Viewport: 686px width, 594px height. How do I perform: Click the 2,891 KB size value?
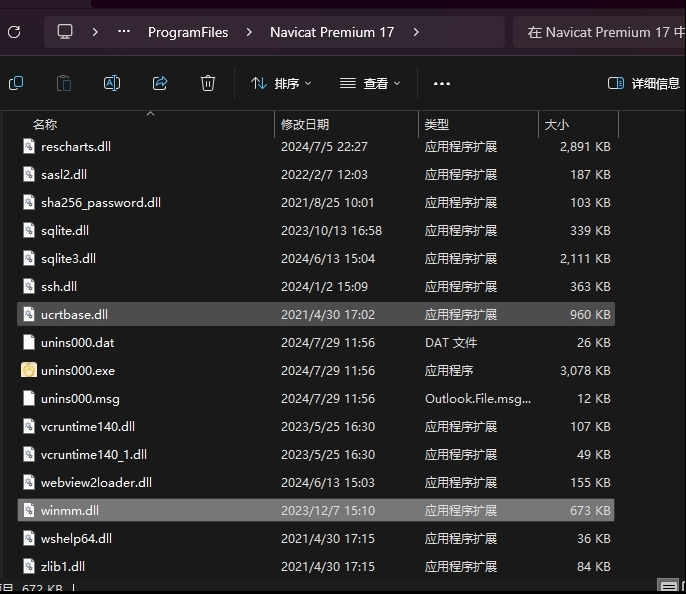(585, 147)
